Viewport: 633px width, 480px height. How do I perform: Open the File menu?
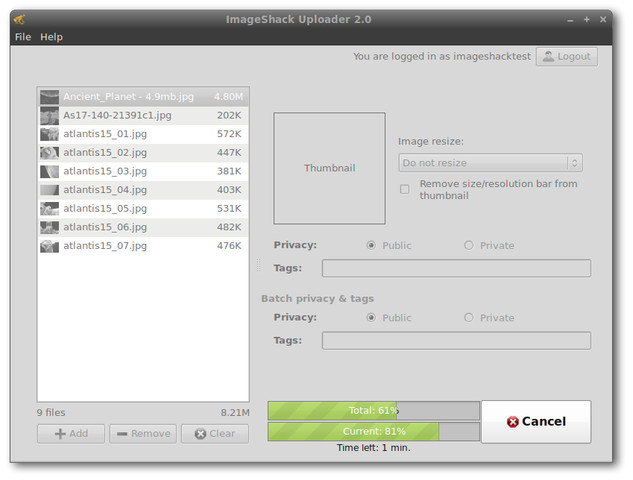(x=23, y=37)
